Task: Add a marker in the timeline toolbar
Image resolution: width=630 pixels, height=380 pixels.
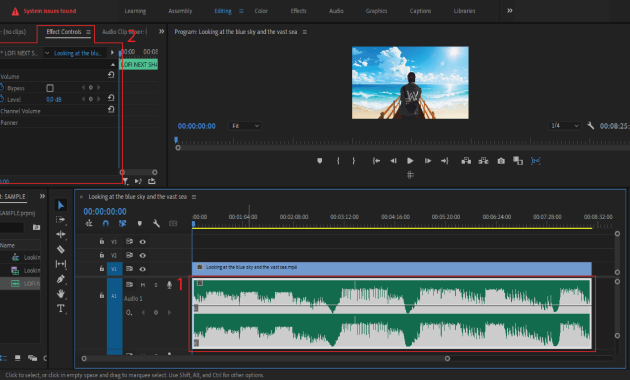Action: (x=139, y=223)
